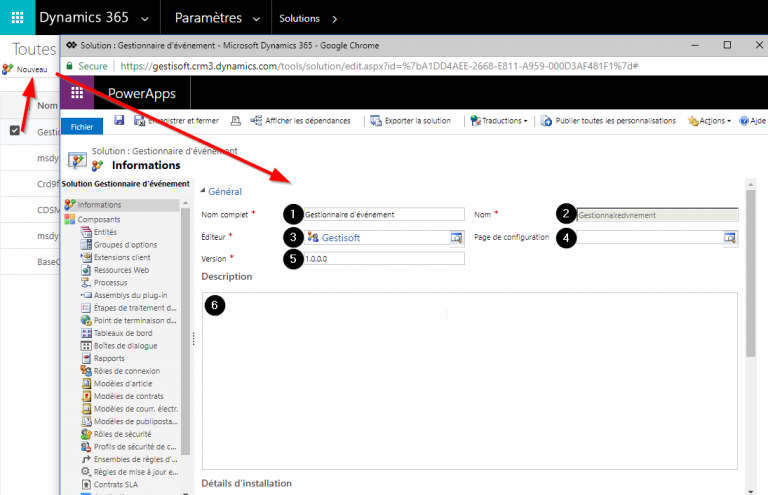Expand the chevron after Solutions
The height and width of the screenshot is (495, 768).
click(335, 19)
